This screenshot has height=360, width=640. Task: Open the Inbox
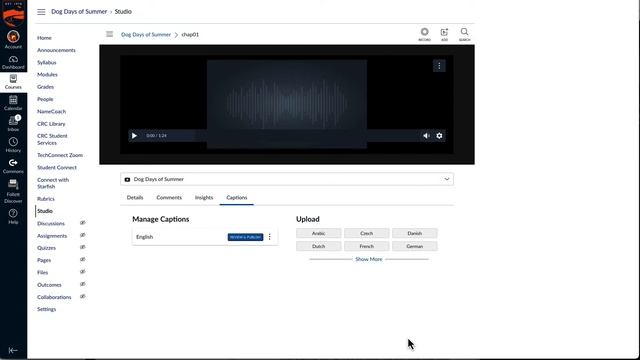(13, 124)
